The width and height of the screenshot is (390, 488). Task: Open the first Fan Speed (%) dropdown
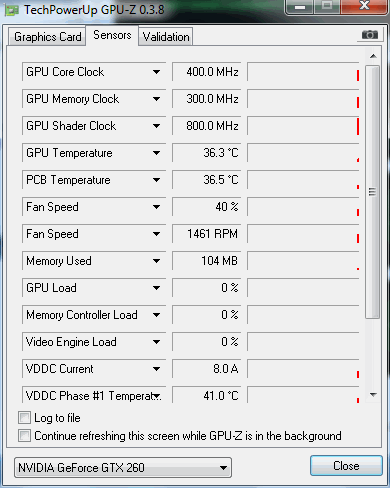(x=156, y=207)
